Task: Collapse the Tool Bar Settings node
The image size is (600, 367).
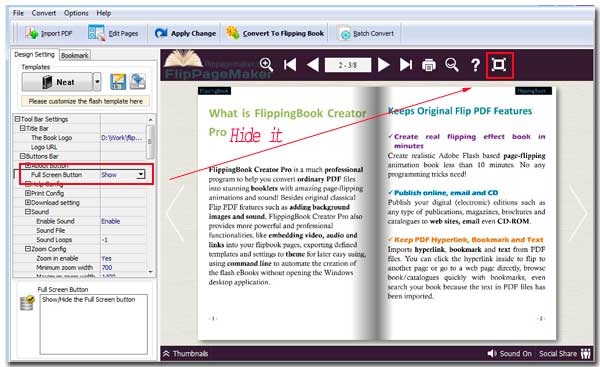Action: pyautogui.click(x=17, y=119)
